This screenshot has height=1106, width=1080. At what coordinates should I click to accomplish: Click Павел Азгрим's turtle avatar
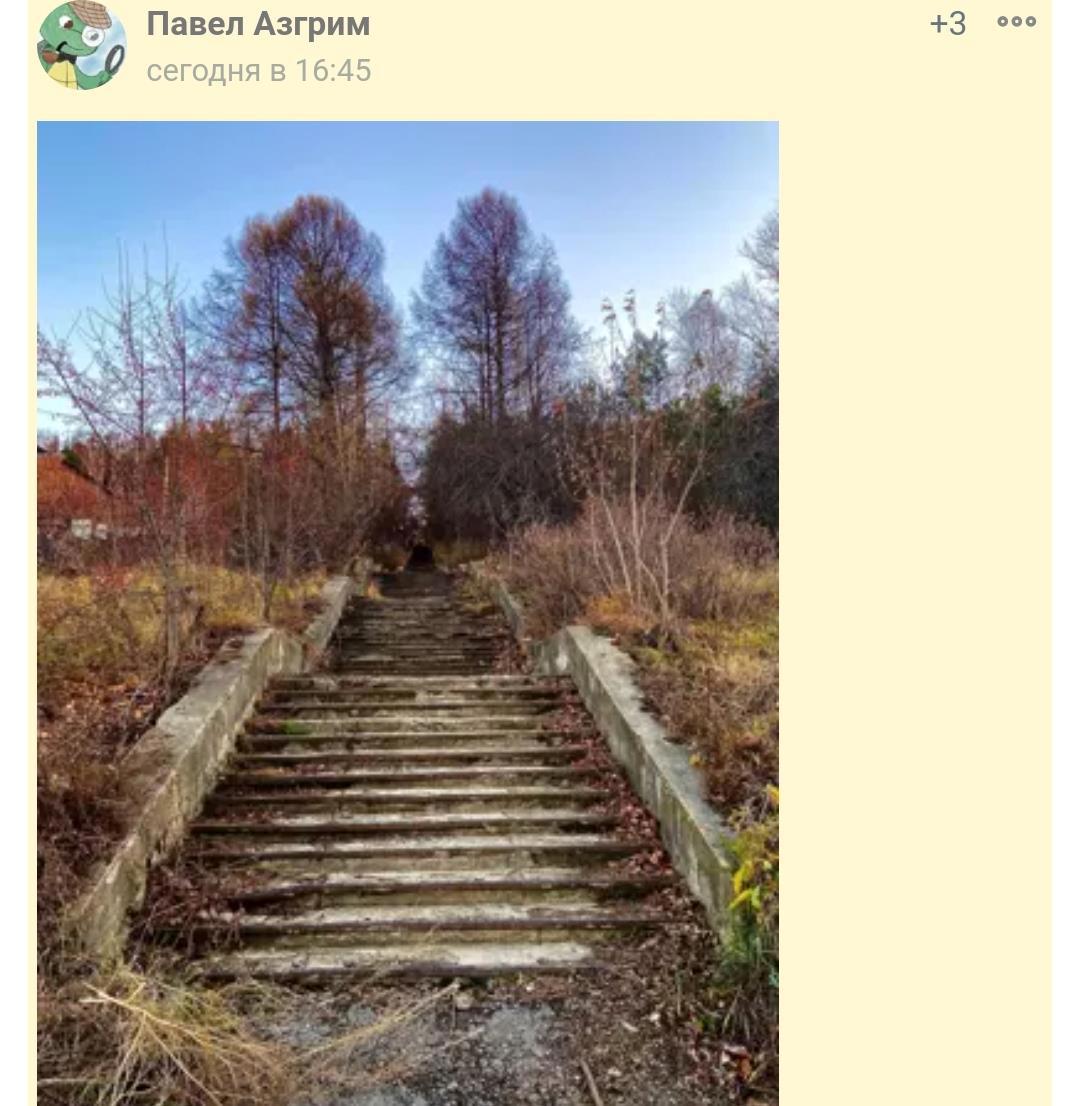tap(81, 45)
